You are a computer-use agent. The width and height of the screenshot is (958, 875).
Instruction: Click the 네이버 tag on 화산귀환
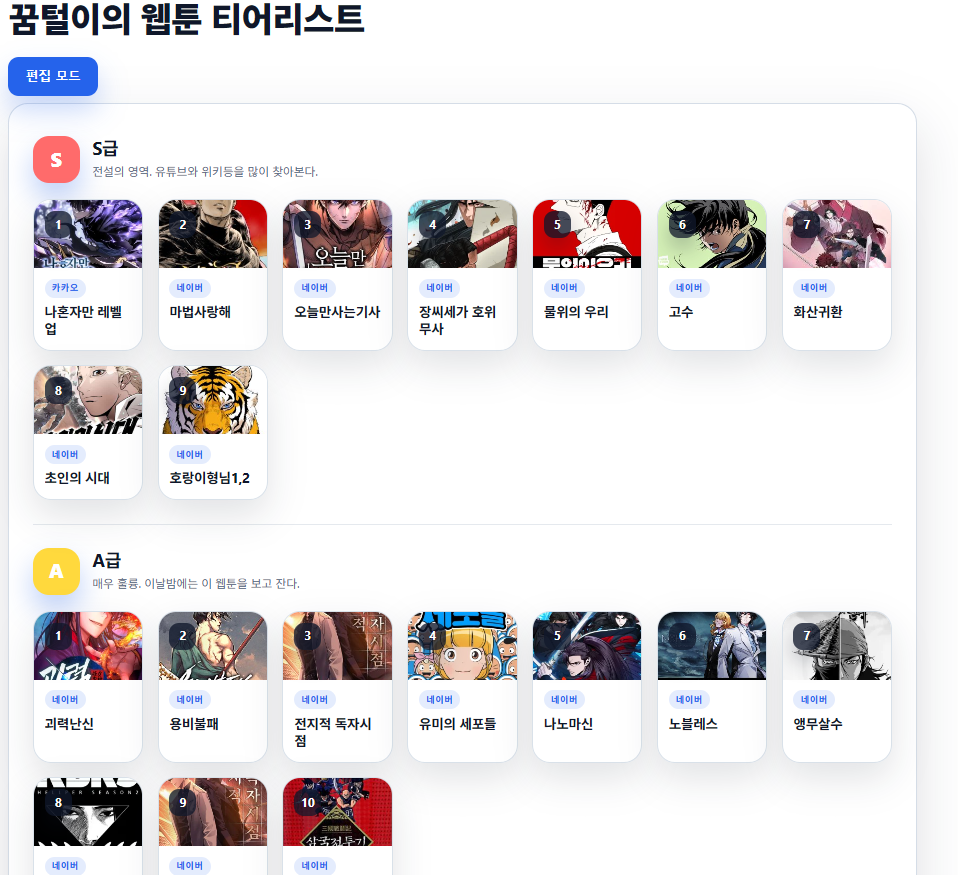click(814, 288)
